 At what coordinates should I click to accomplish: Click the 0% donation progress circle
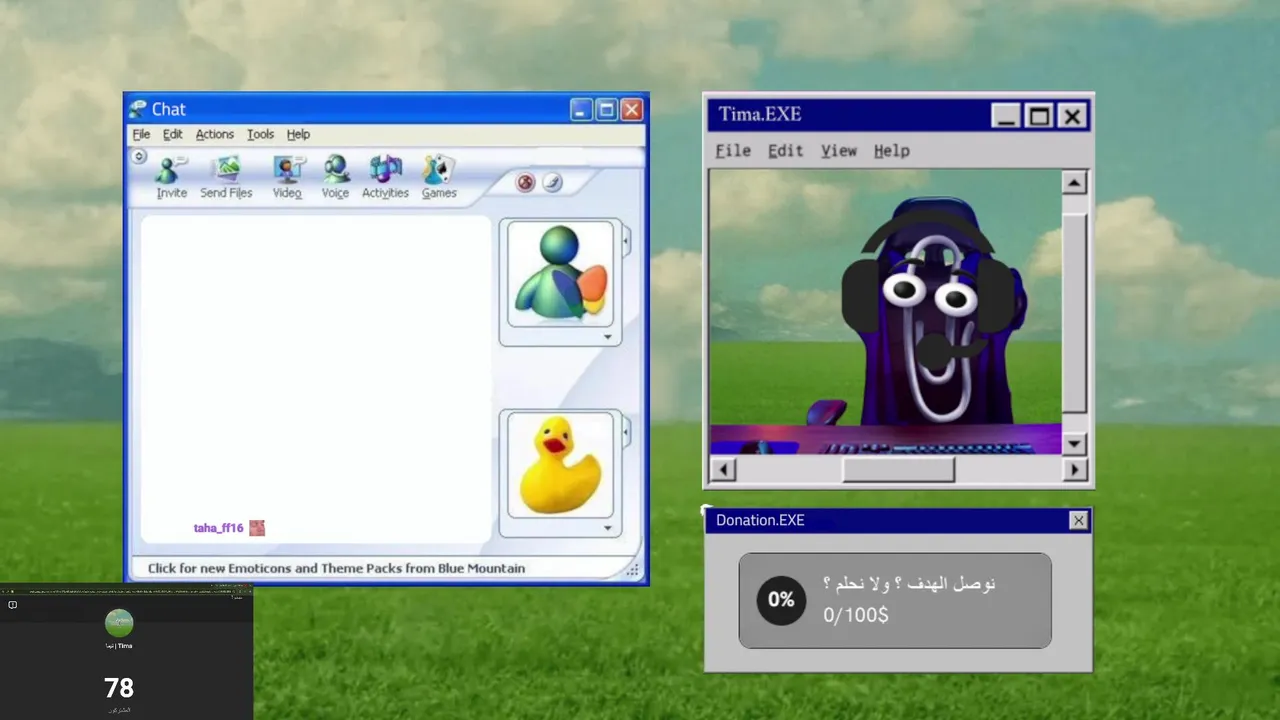point(781,600)
